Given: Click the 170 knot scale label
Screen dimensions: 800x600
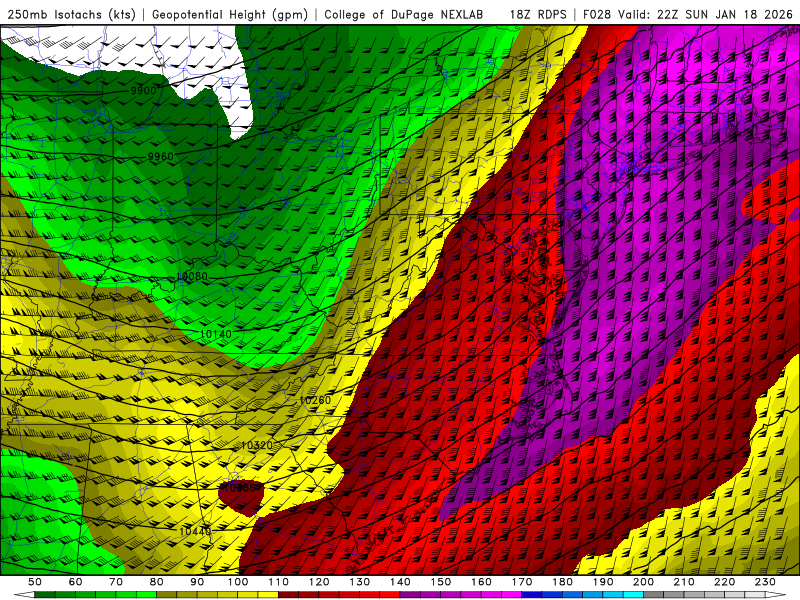Looking at the screenshot, I should point(522,582).
